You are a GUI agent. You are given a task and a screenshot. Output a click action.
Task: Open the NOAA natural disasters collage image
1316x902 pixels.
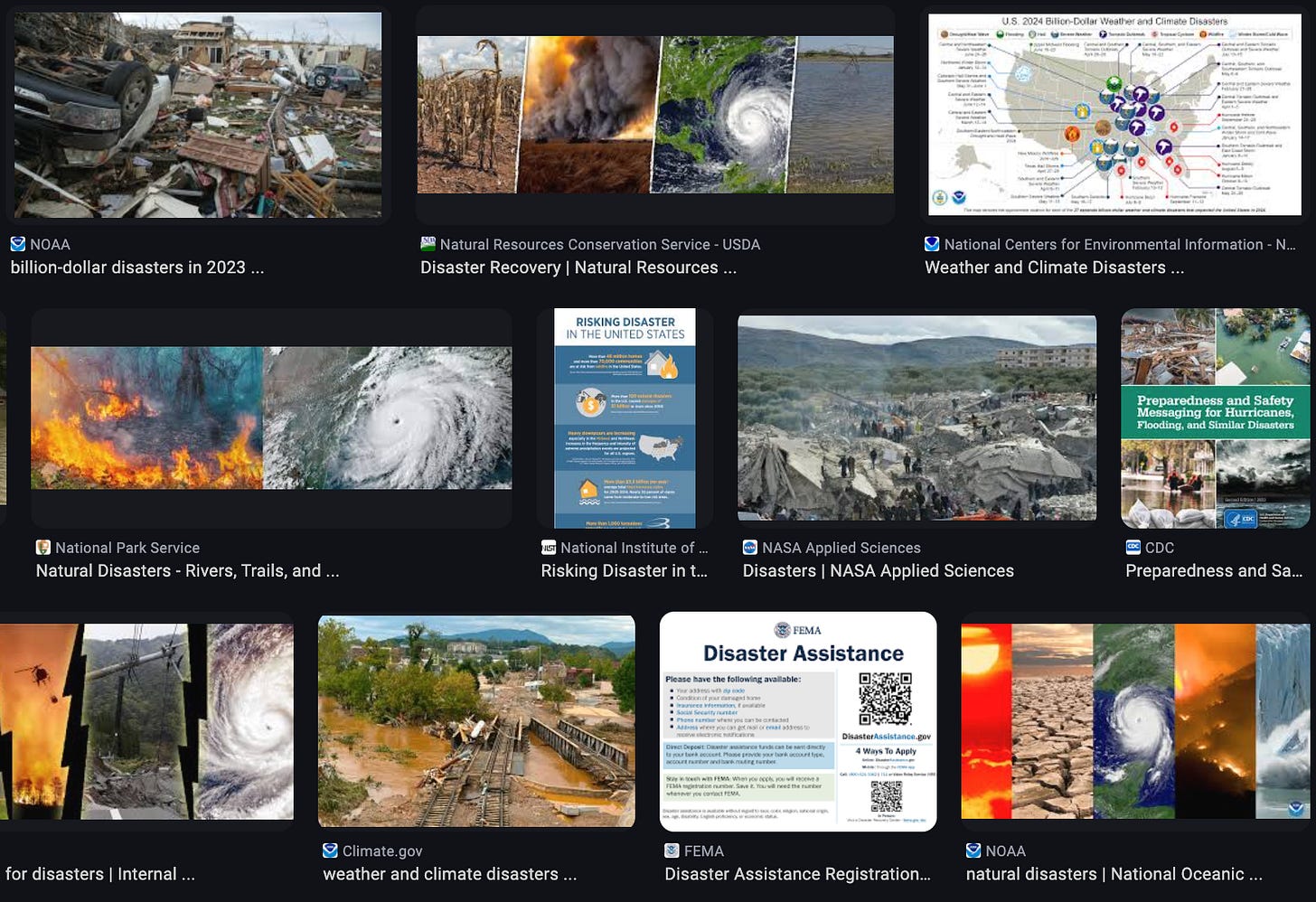click(1135, 721)
